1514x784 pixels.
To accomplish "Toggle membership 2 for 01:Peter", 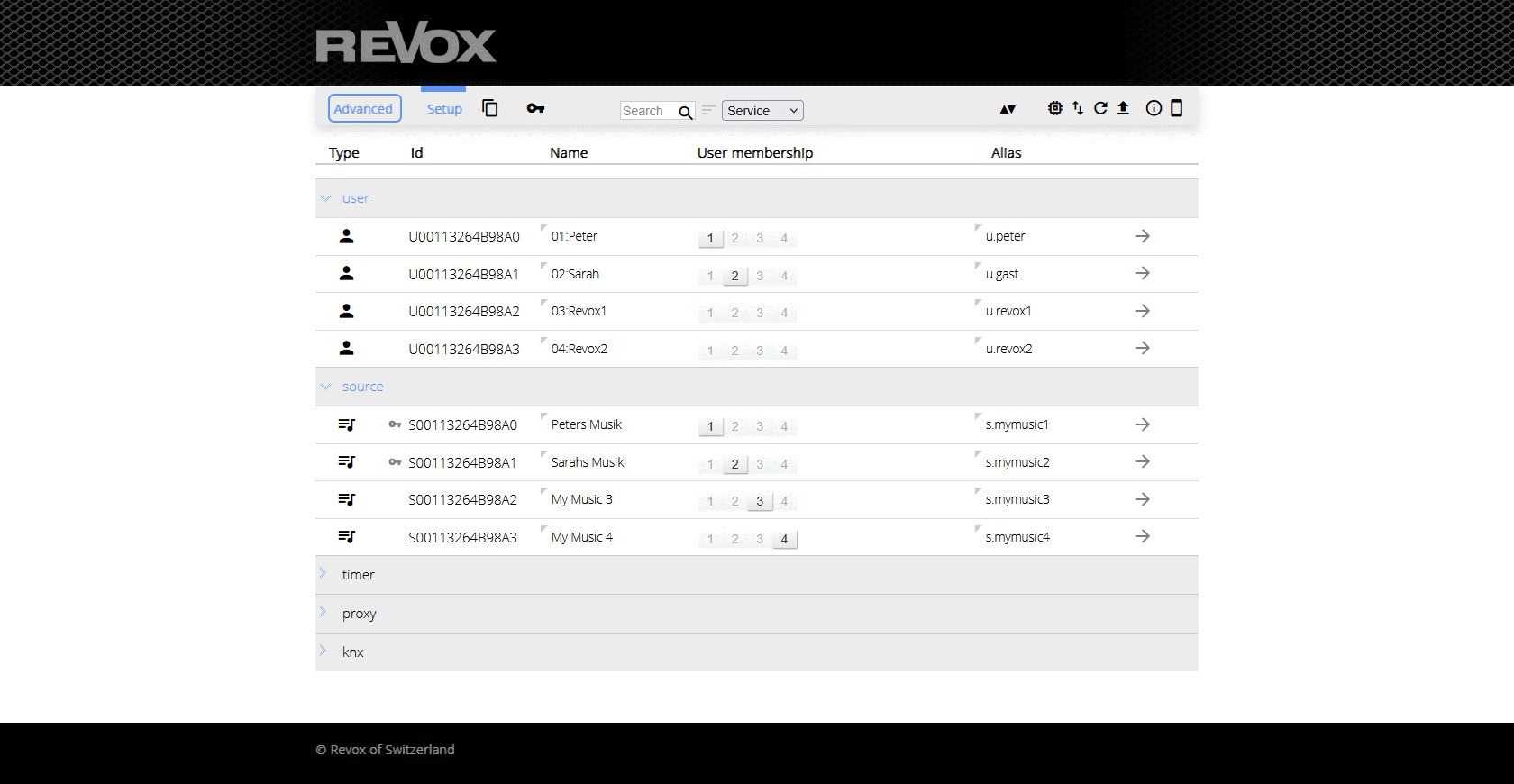I will [x=735, y=238].
